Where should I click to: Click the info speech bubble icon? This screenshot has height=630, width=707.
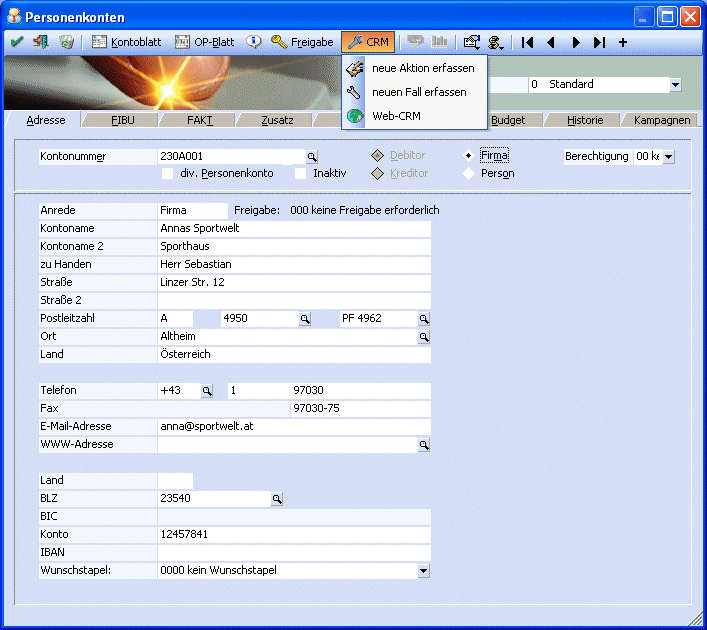tap(254, 42)
